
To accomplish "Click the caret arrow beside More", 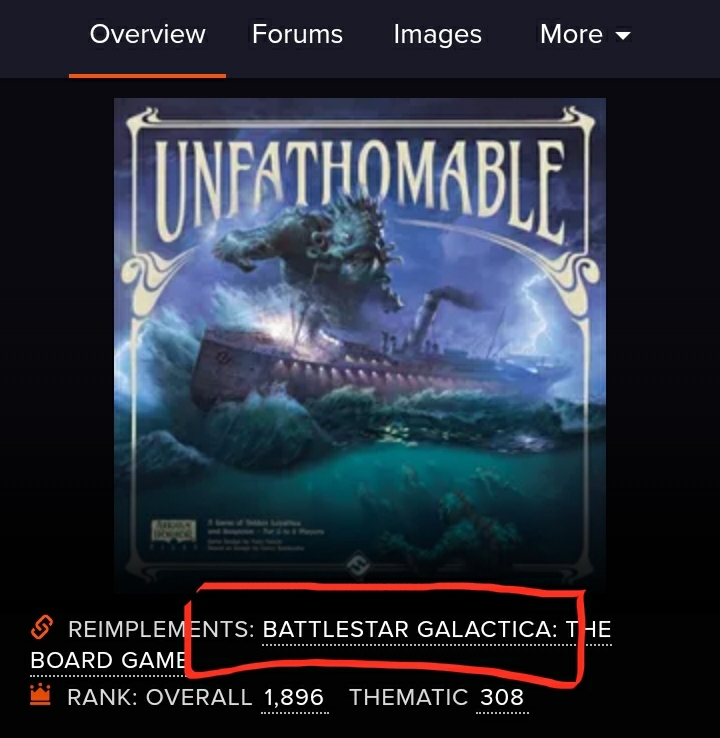I will pos(623,36).
